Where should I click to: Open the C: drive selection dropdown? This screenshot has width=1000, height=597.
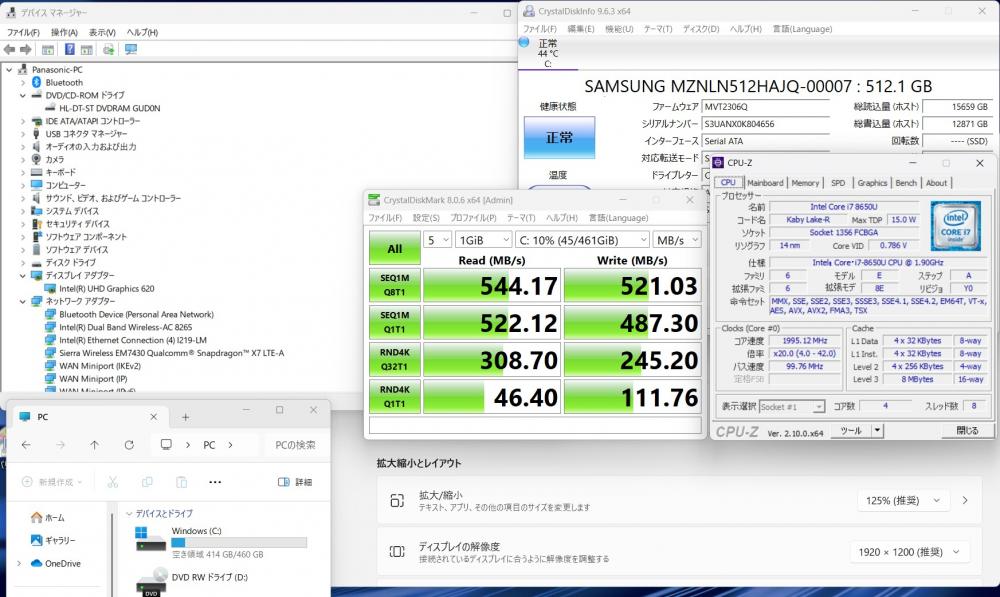pyautogui.click(x=582, y=240)
